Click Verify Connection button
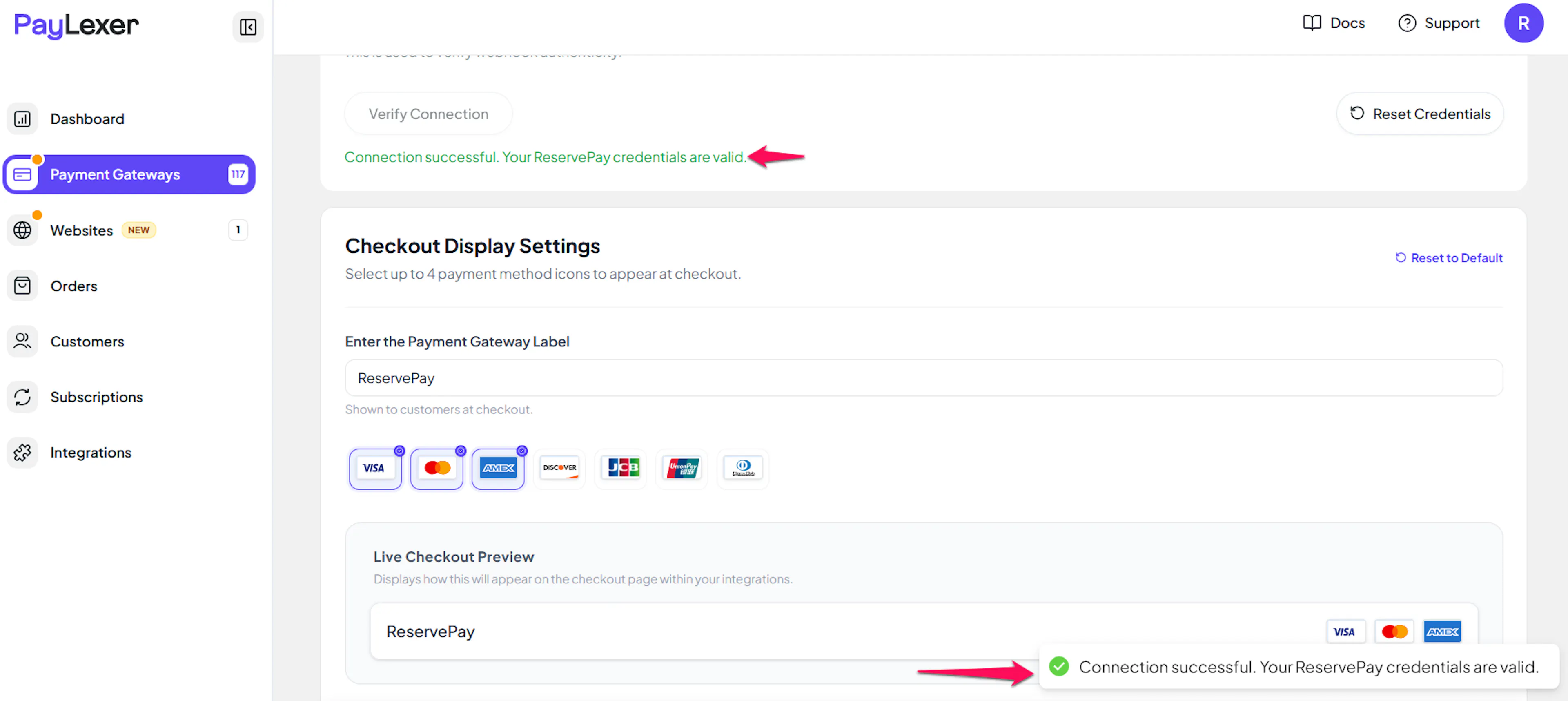Image resolution: width=1568 pixels, height=701 pixels. [428, 114]
